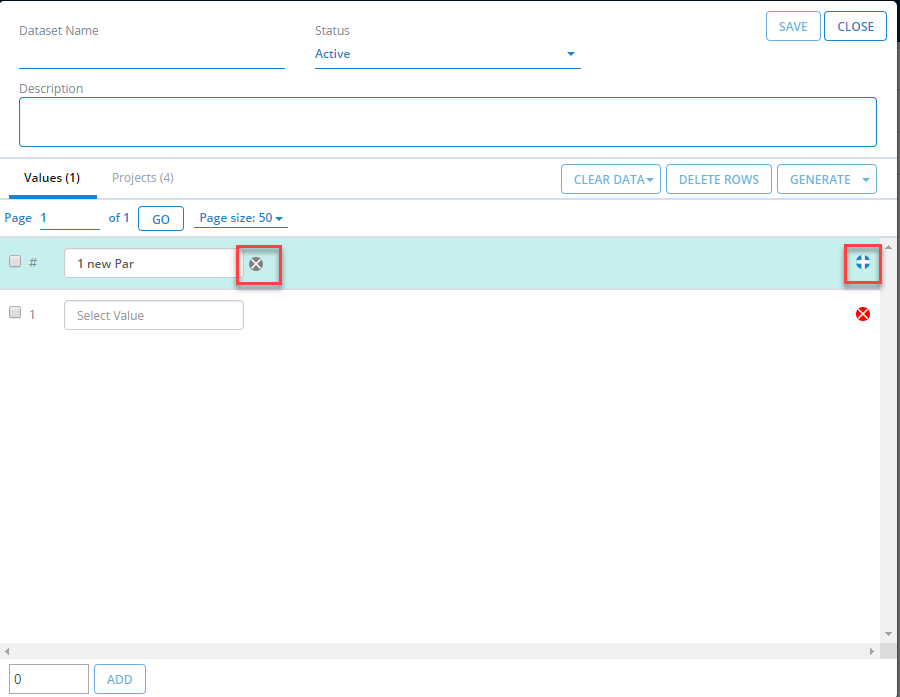This screenshot has width=900, height=697.
Task: Remove row 1 with the red delete icon
Action: [x=862, y=313]
